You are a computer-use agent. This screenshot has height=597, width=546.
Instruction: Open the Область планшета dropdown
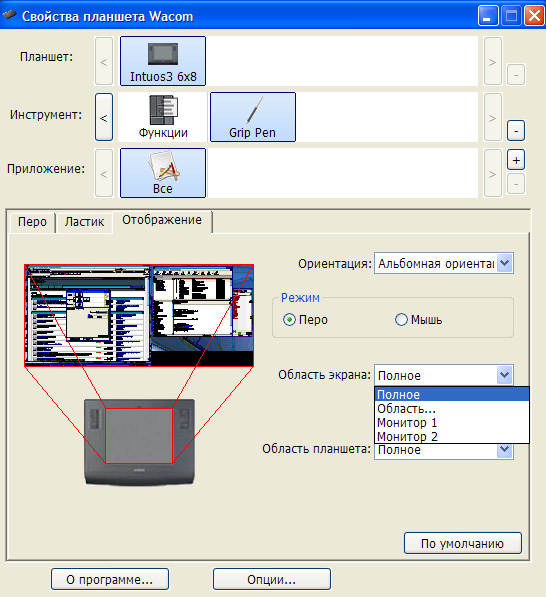444,450
